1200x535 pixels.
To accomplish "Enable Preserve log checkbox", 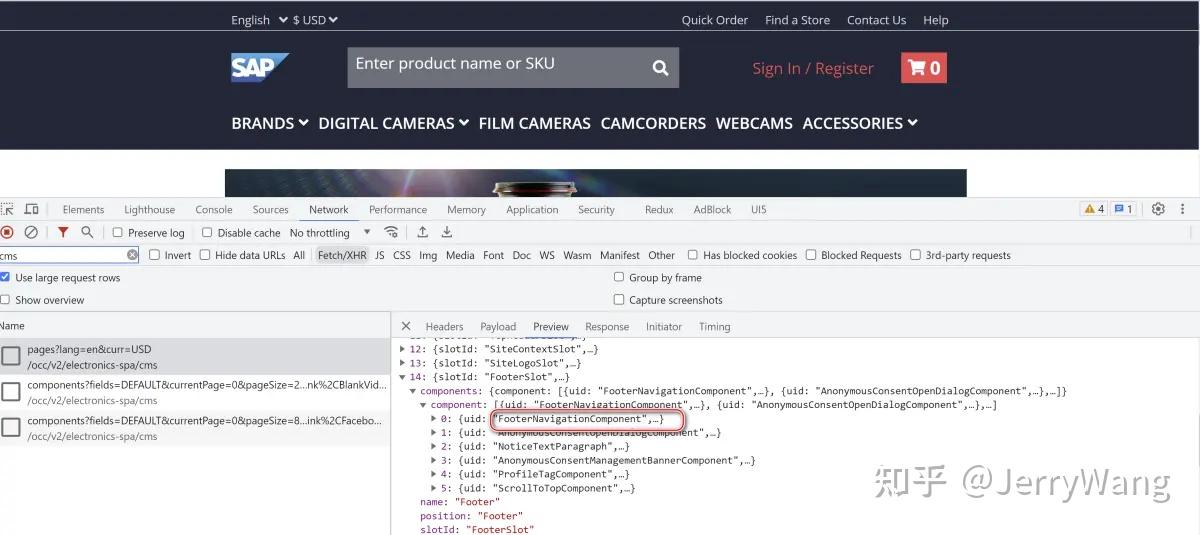I will [118, 233].
